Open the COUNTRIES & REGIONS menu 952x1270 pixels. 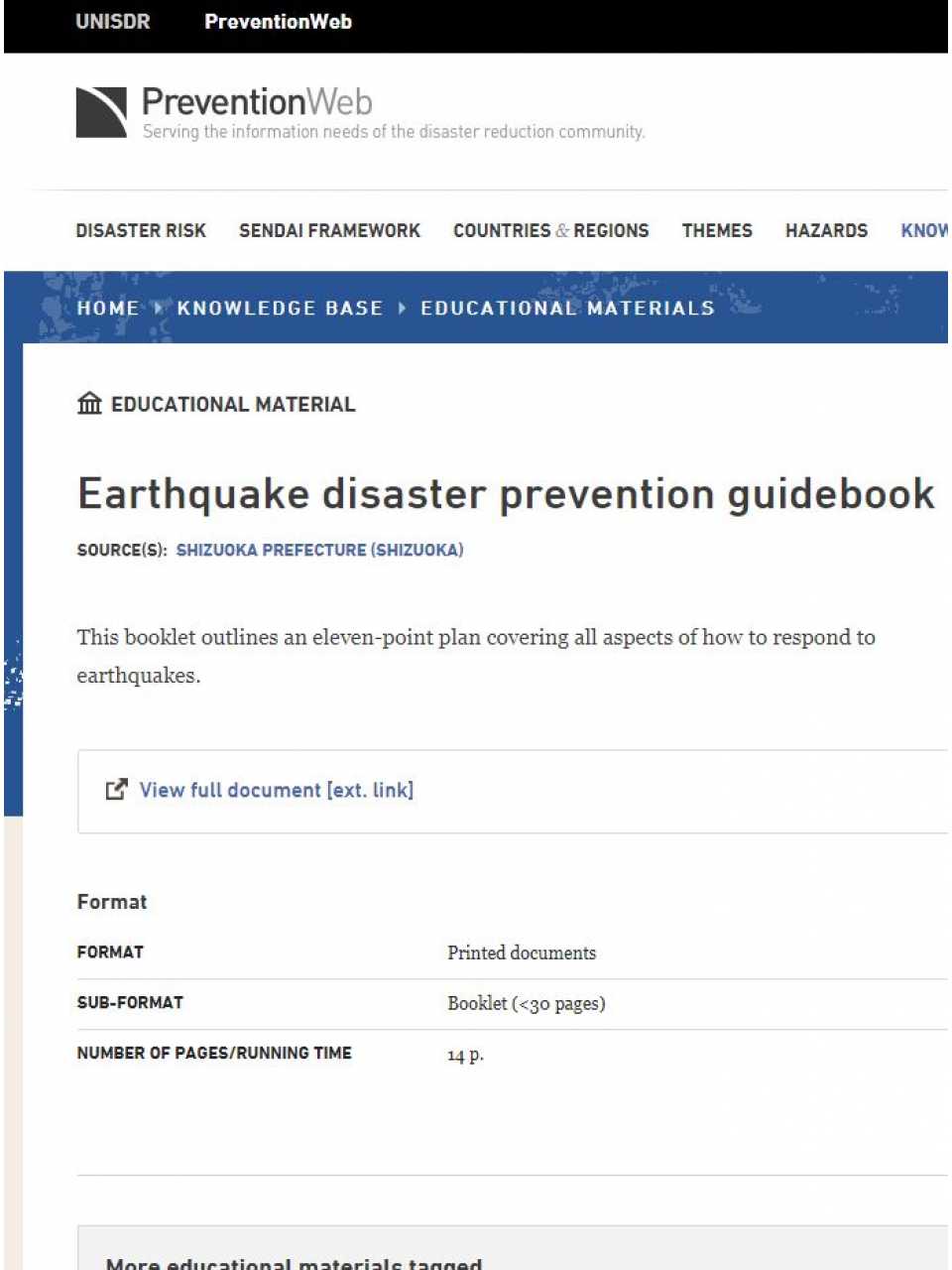(550, 230)
